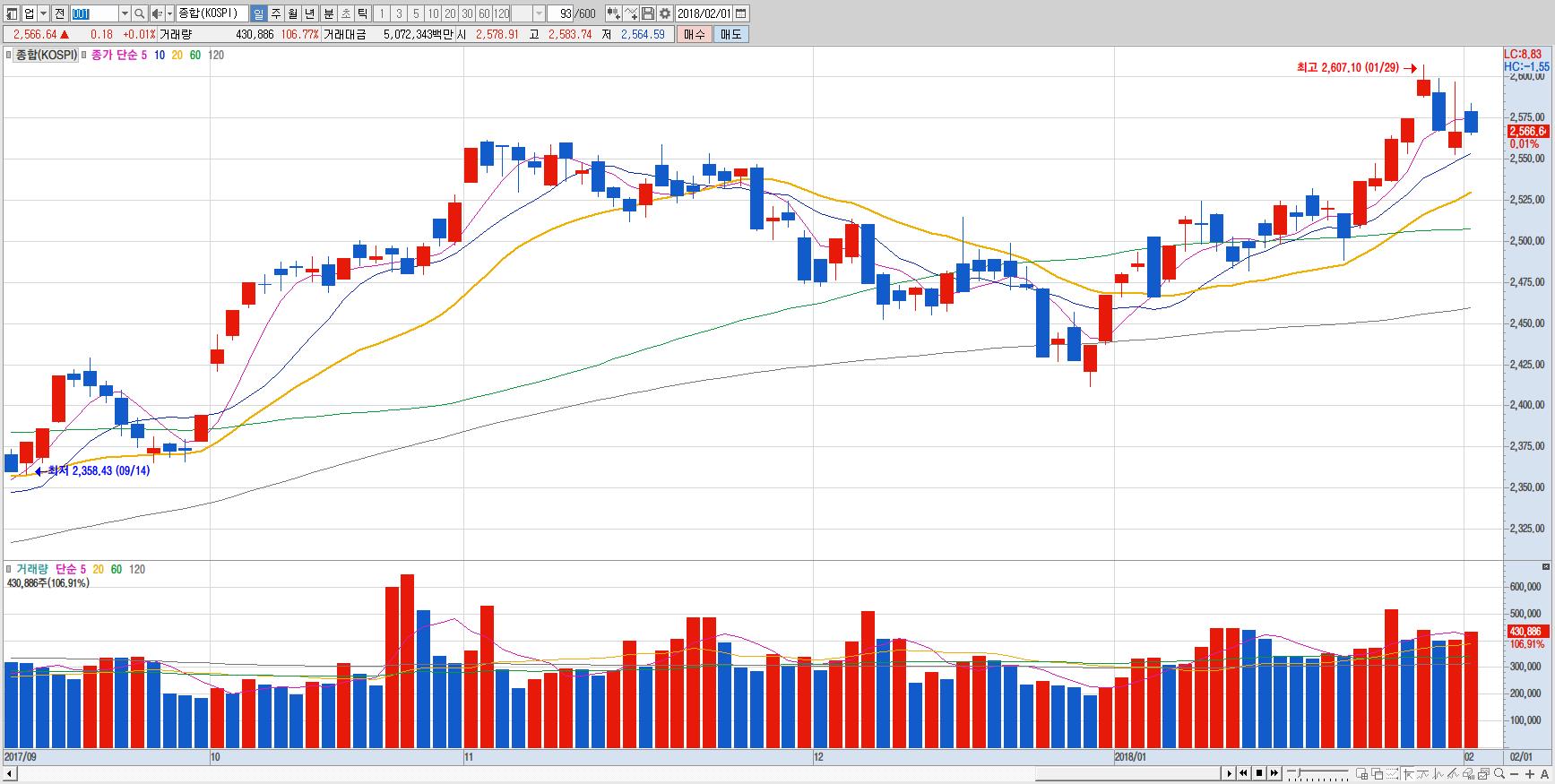Screen dimensions: 1555x784
Task: Toggle the 종합(KOSPI) price series marker
Action: (x=10, y=55)
